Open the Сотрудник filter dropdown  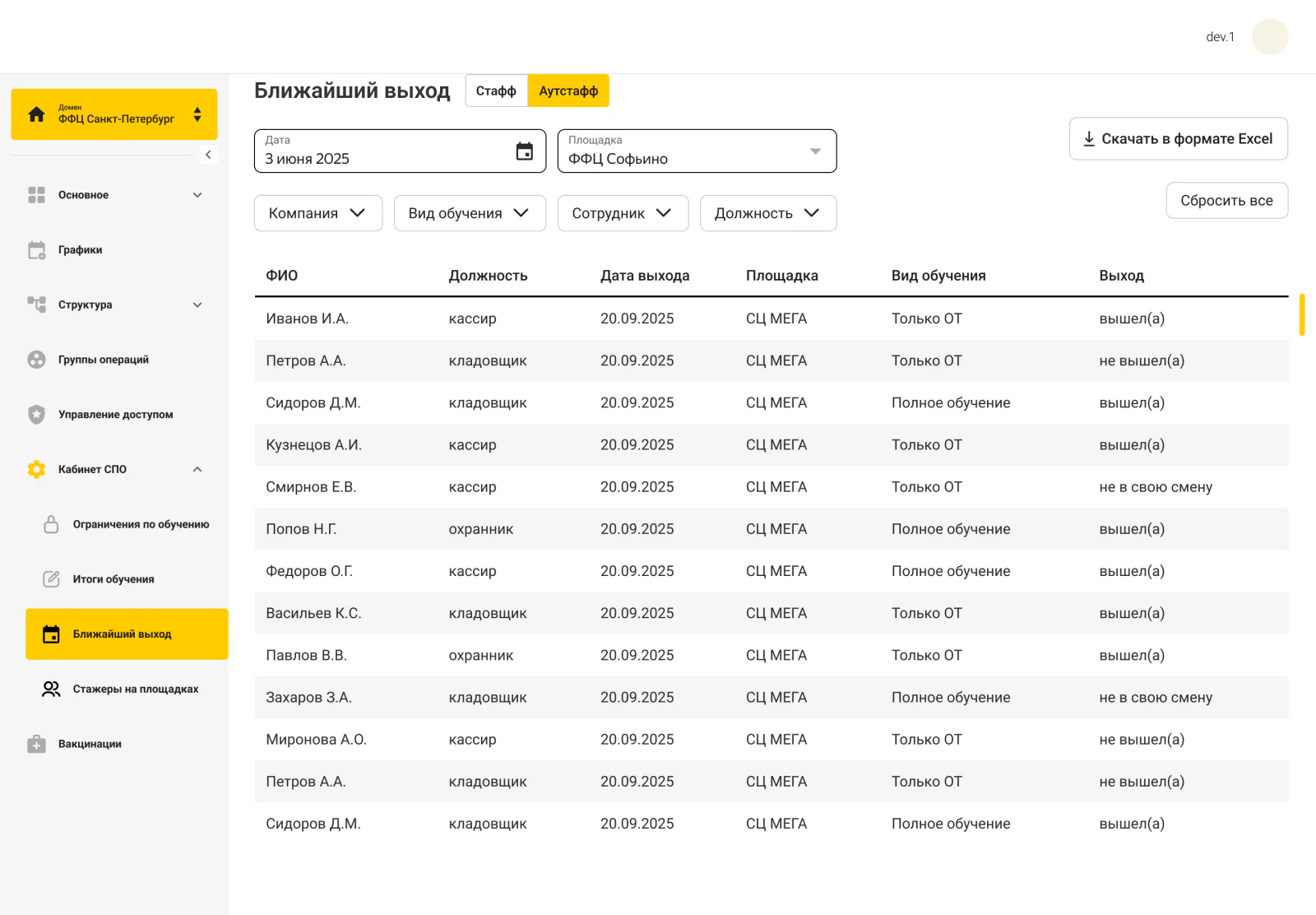pyautogui.click(x=623, y=213)
